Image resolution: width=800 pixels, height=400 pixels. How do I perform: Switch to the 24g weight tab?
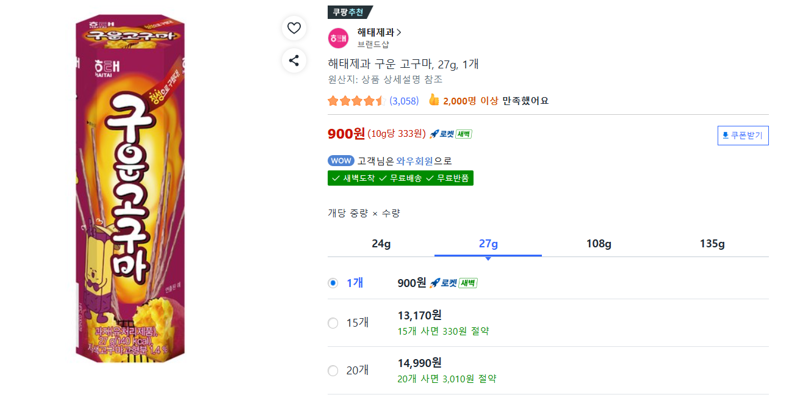coord(381,244)
